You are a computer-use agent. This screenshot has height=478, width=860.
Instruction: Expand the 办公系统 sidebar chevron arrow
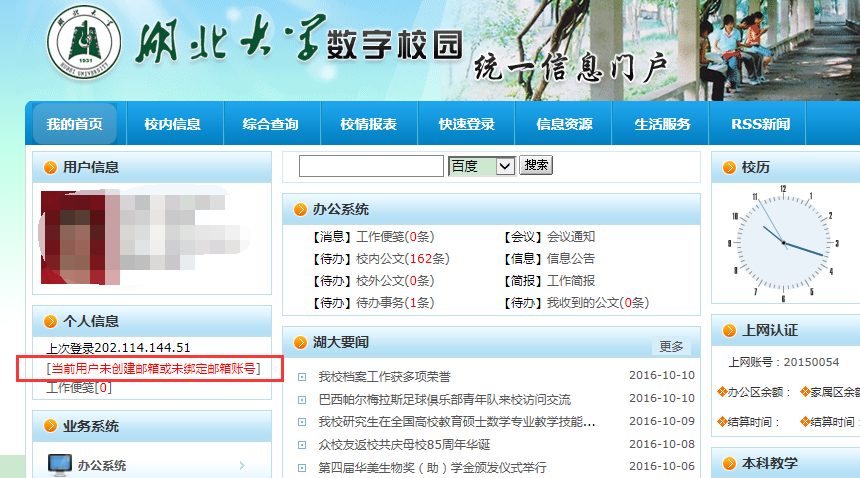tap(242, 465)
